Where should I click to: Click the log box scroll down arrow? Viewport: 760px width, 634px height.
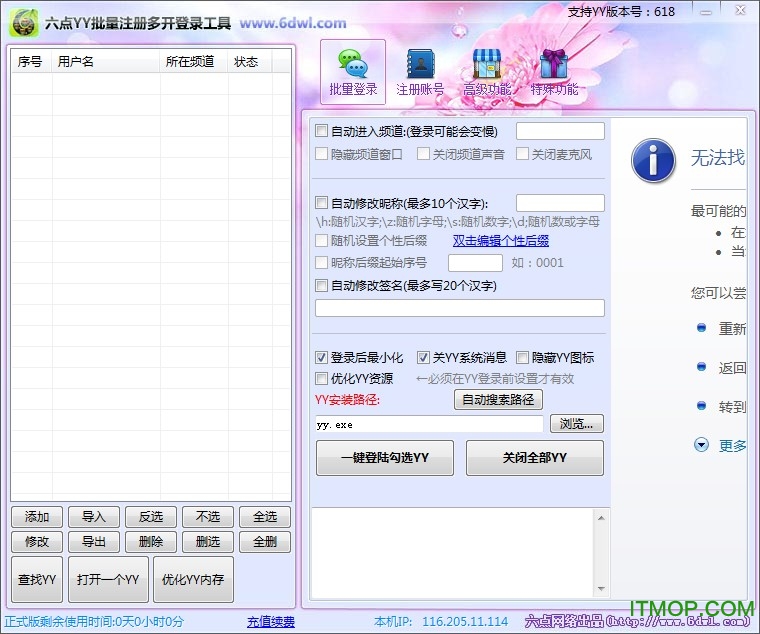coord(601,589)
